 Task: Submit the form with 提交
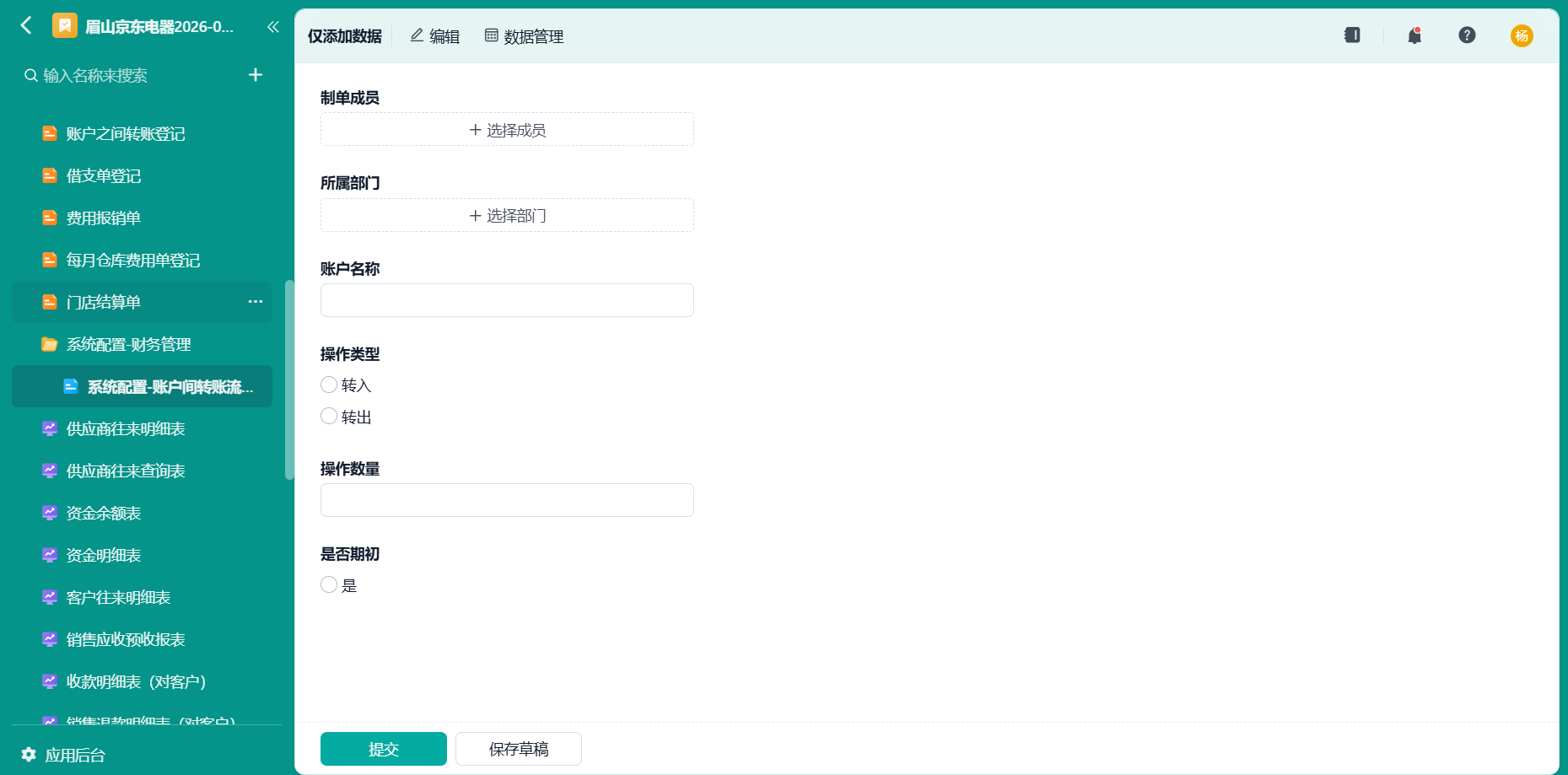pos(384,749)
